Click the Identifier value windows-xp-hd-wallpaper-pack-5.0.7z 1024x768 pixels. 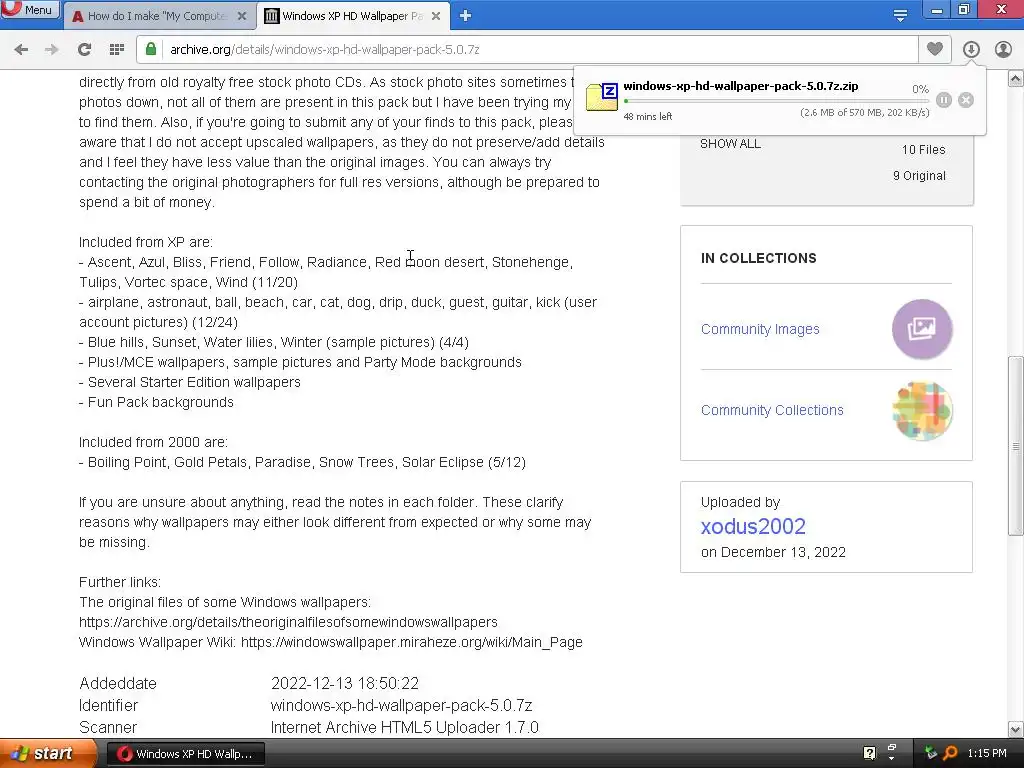[401, 706]
